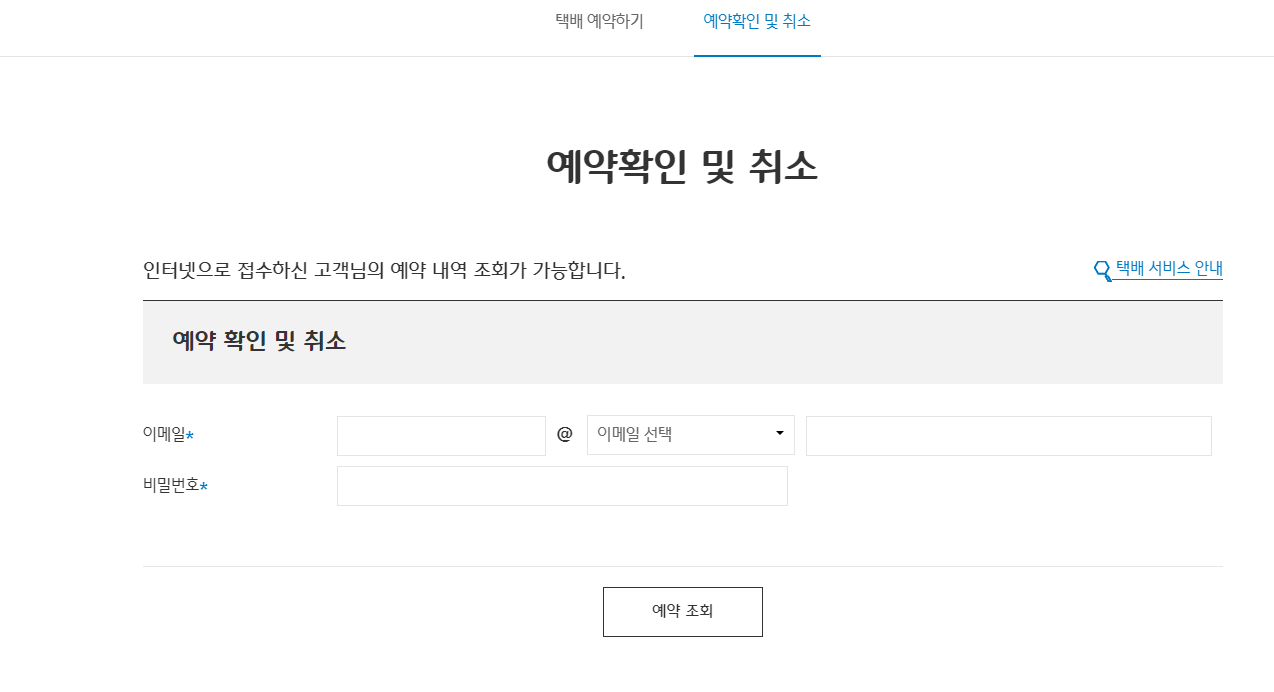The width and height of the screenshot is (1274, 692).
Task: Focus the password entry field
Action: pyautogui.click(x=562, y=485)
